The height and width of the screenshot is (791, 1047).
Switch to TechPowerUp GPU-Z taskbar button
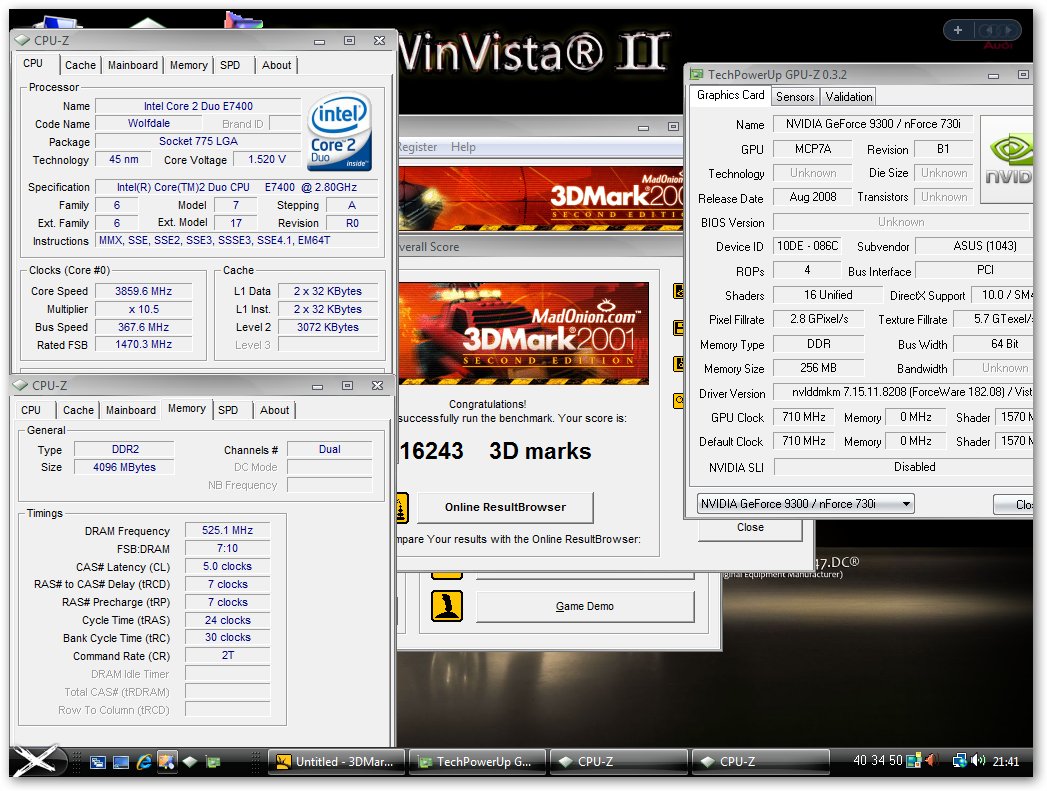[477, 762]
